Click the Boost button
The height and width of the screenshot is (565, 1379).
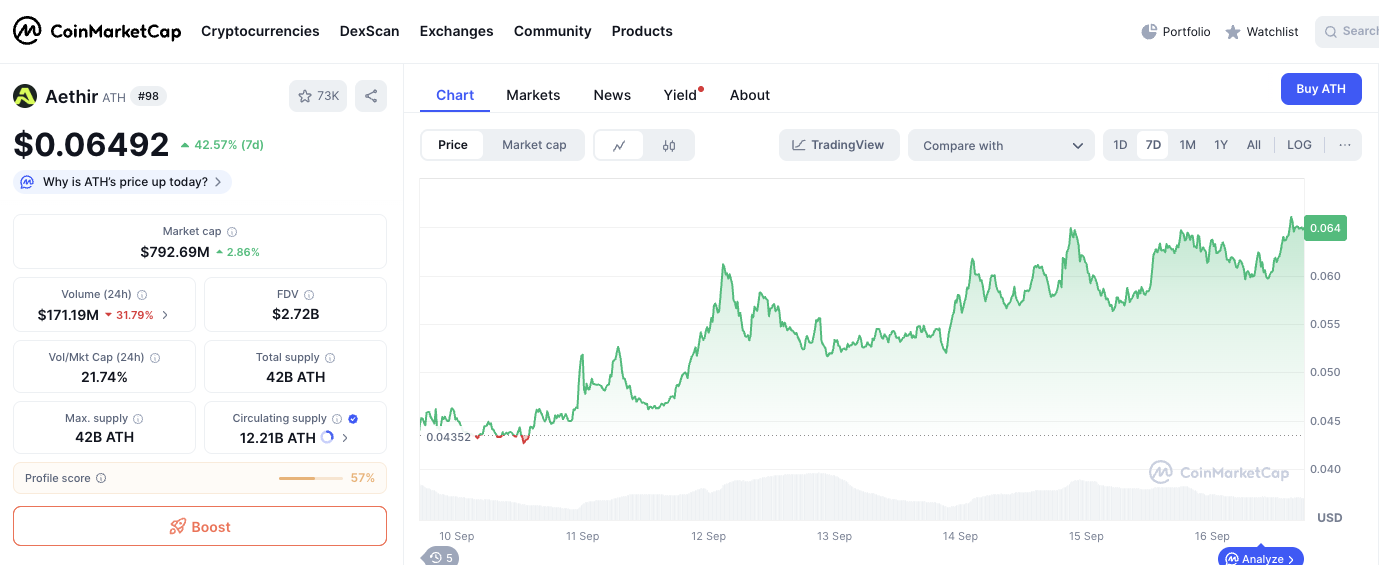pos(200,526)
